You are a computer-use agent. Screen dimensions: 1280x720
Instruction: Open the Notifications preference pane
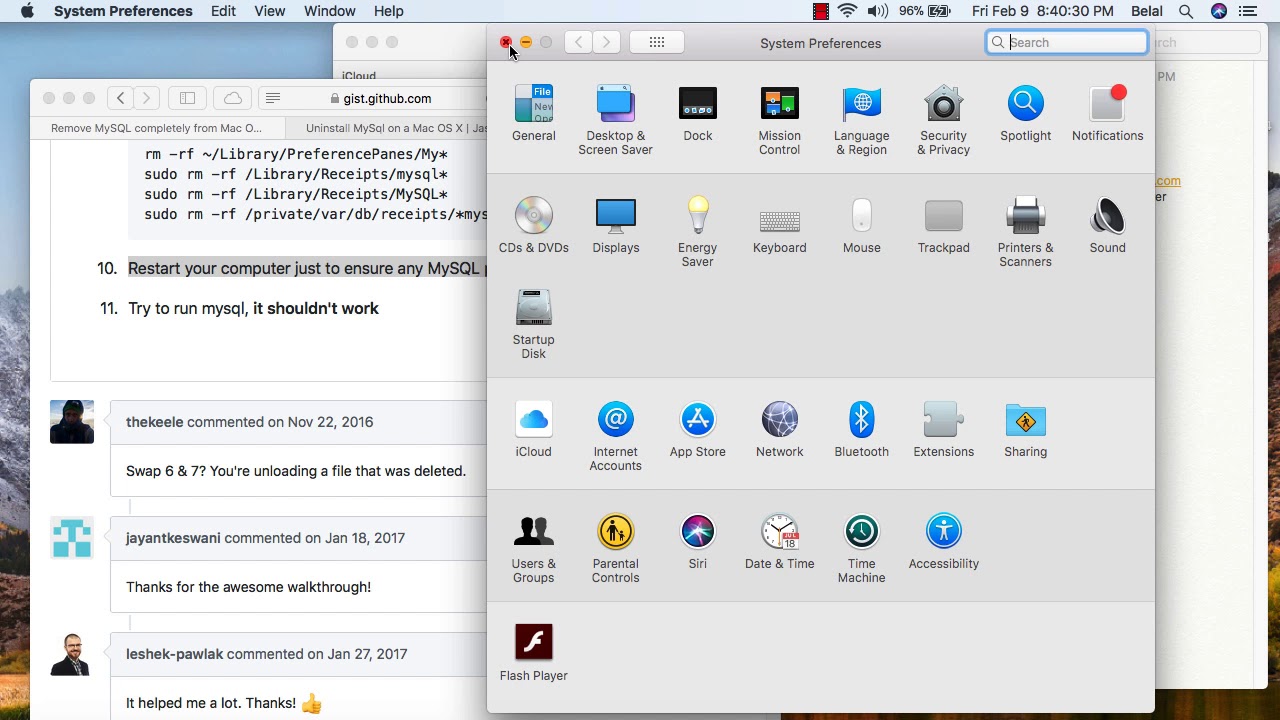pos(1107,113)
